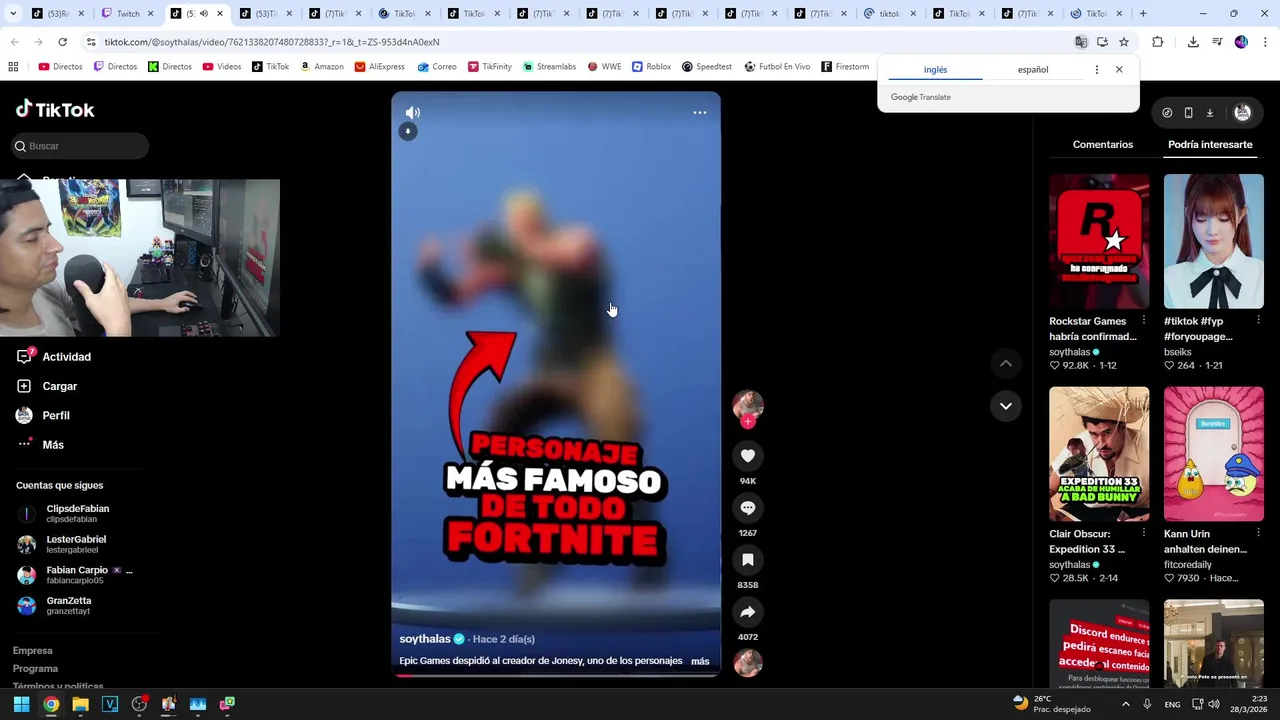Viewport: 1280px width, 720px height.
Task: Open the Chrome apps grid icon
Action: click(x=13, y=67)
